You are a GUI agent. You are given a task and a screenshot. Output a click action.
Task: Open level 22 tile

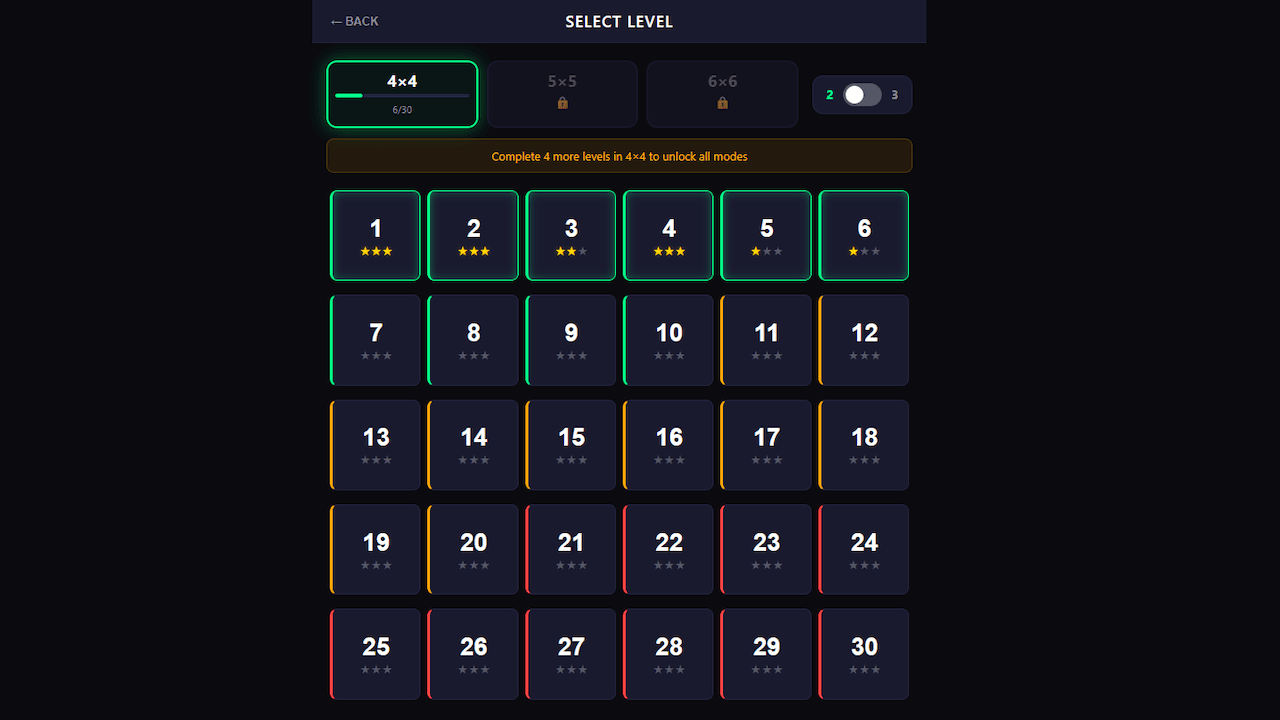(x=669, y=549)
